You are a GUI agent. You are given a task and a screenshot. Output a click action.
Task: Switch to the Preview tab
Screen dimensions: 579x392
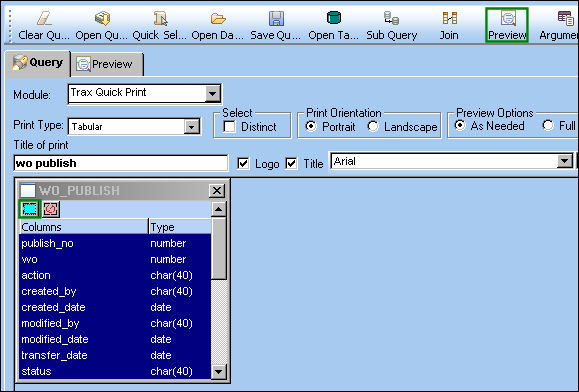pyautogui.click(x=106, y=65)
